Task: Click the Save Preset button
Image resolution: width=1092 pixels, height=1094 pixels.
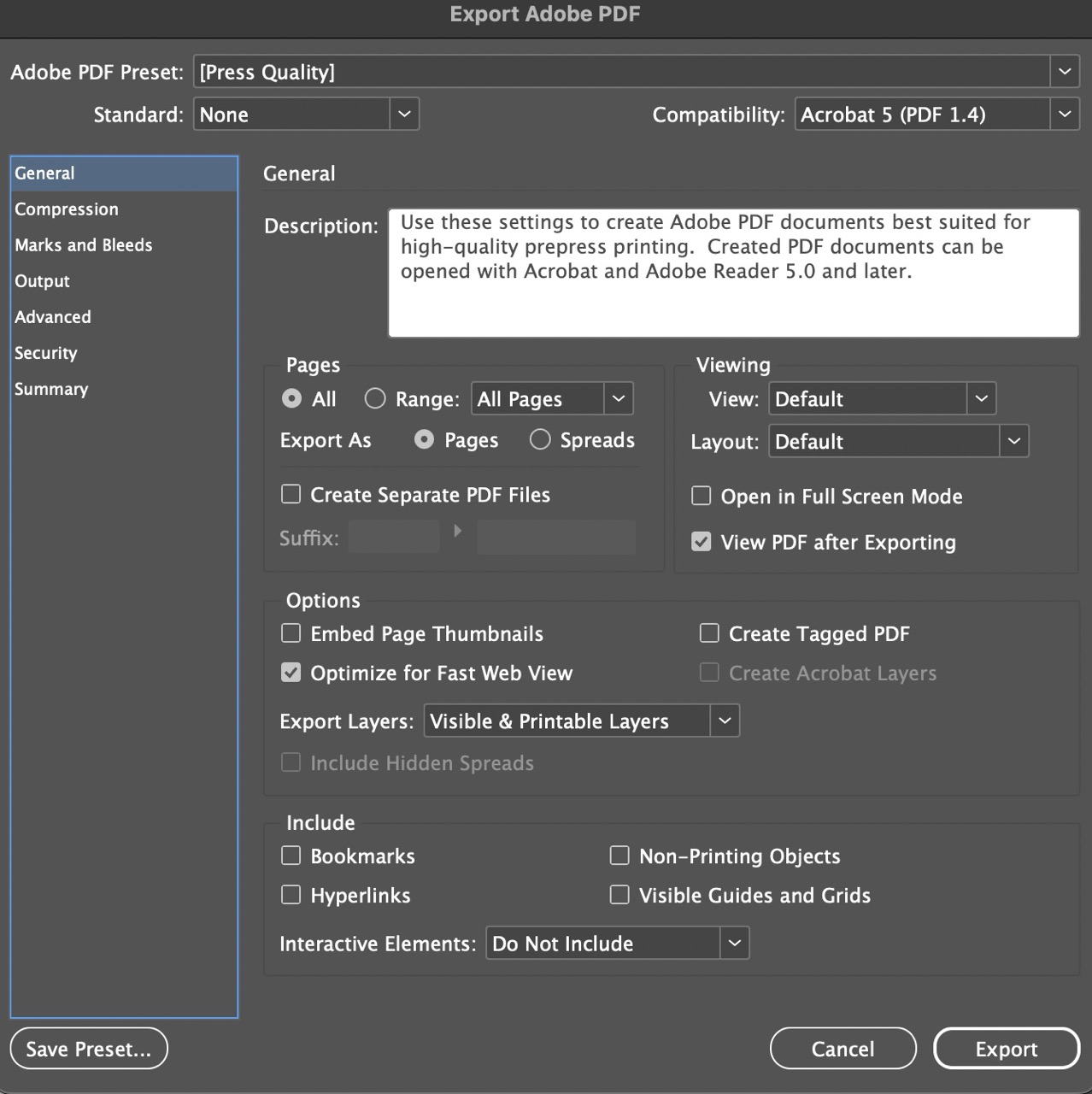Action: (89, 1049)
